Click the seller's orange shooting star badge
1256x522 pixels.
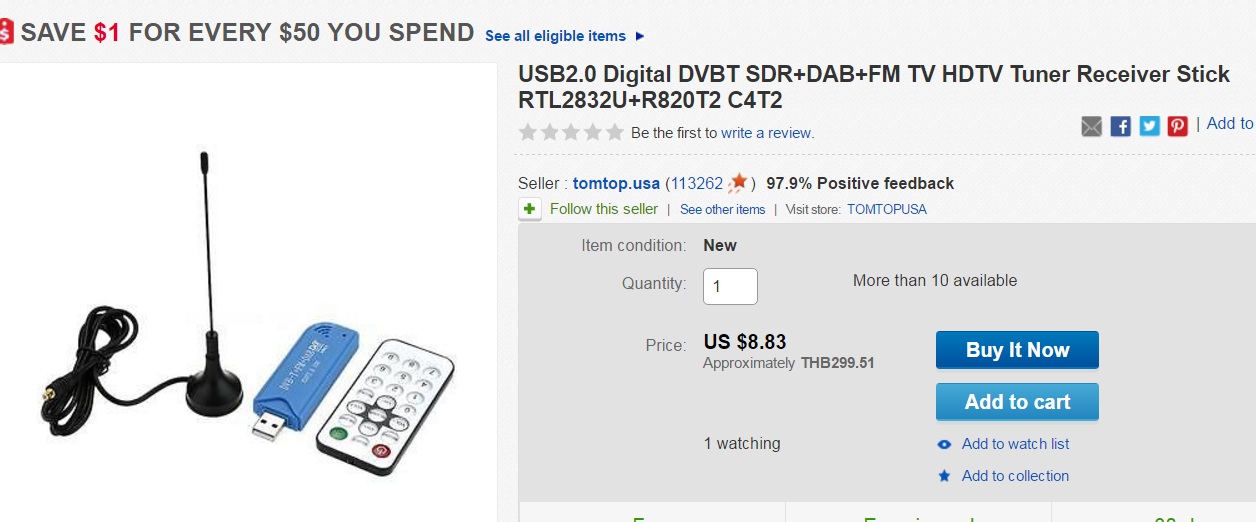pos(739,183)
